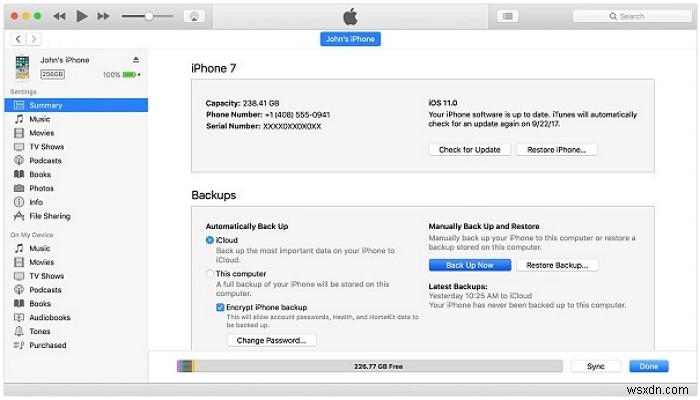The width and height of the screenshot is (700, 400).
Task: Click Change Password... button
Action: click(x=271, y=340)
